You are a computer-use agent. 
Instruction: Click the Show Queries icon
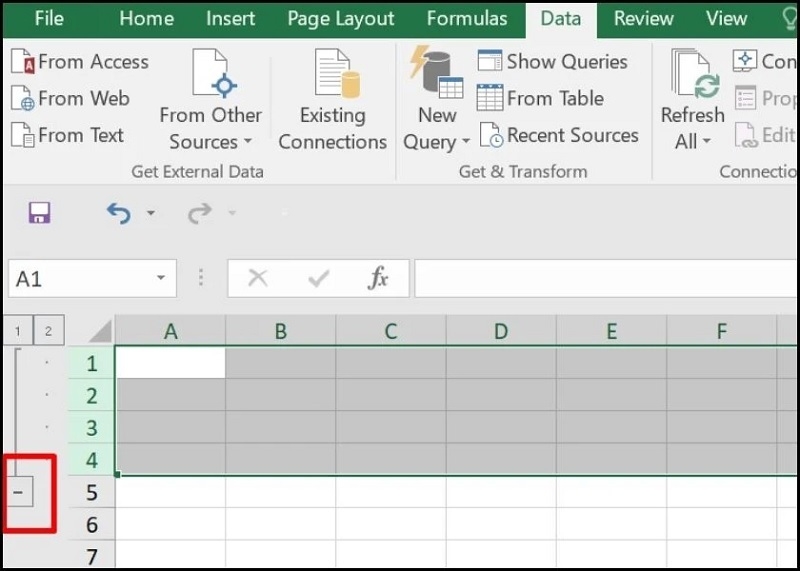click(x=489, y=62)
